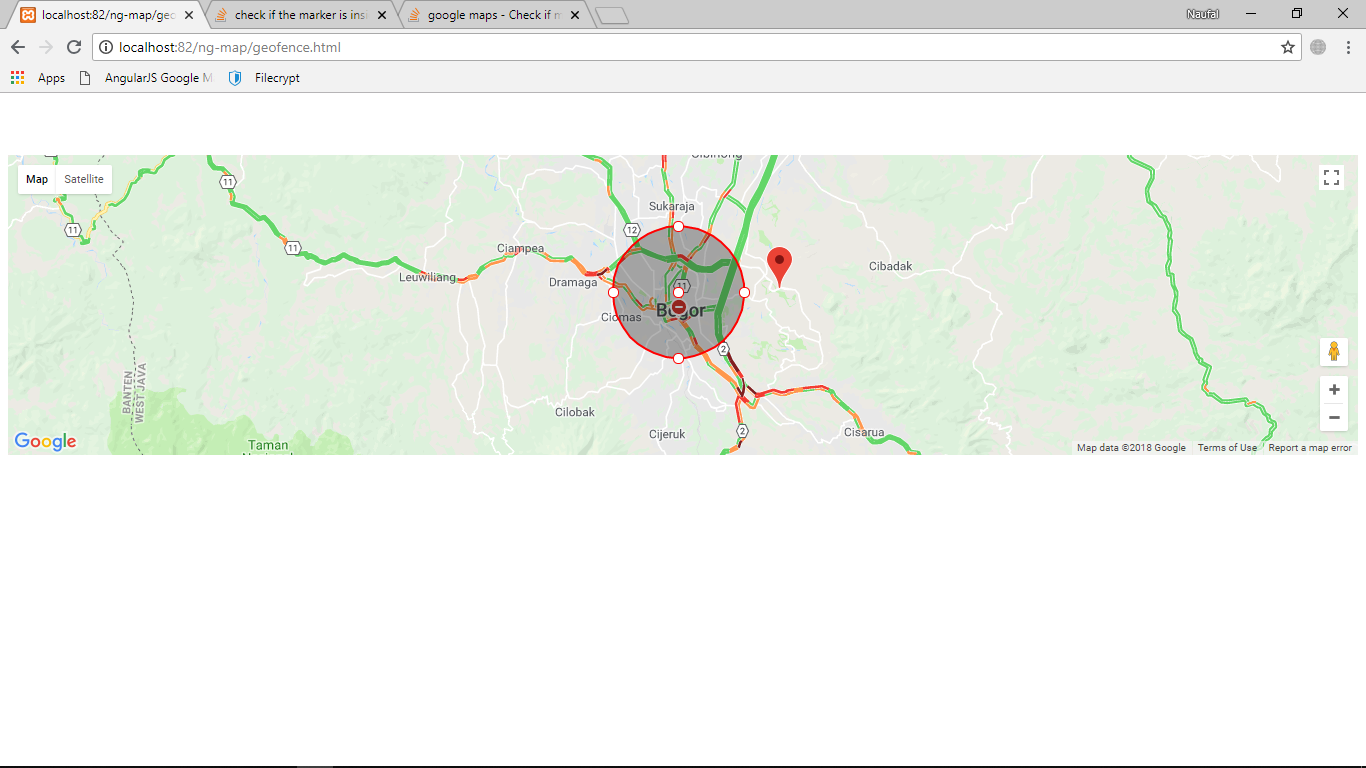Click the Dramaga map label
This screenshot has width=1366, height=768.
point(573,282)
